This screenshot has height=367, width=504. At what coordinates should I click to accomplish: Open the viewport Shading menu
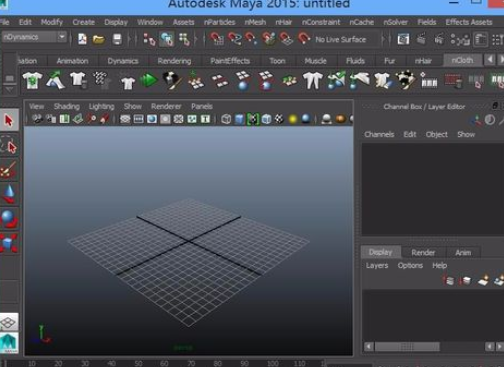click(67, 106)
